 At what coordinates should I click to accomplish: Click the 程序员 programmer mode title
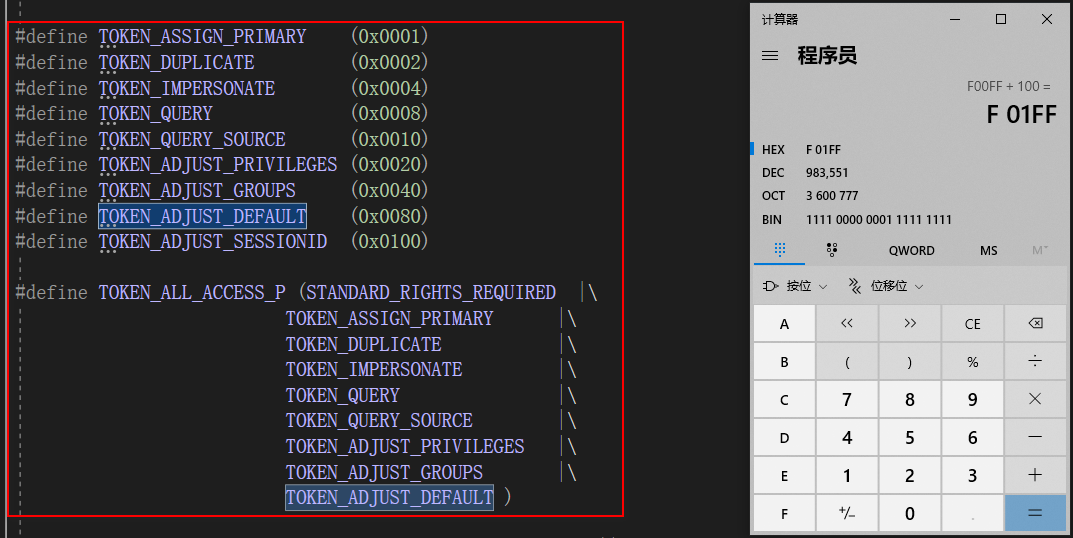point(827,55)
